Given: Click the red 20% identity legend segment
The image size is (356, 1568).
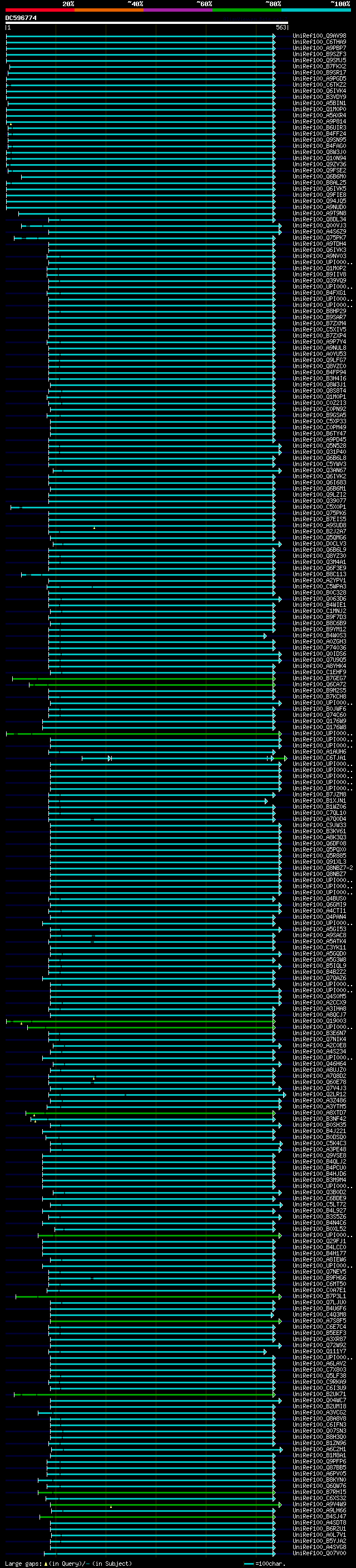Looking at the screenshot, I should click(x=39, y=10).
